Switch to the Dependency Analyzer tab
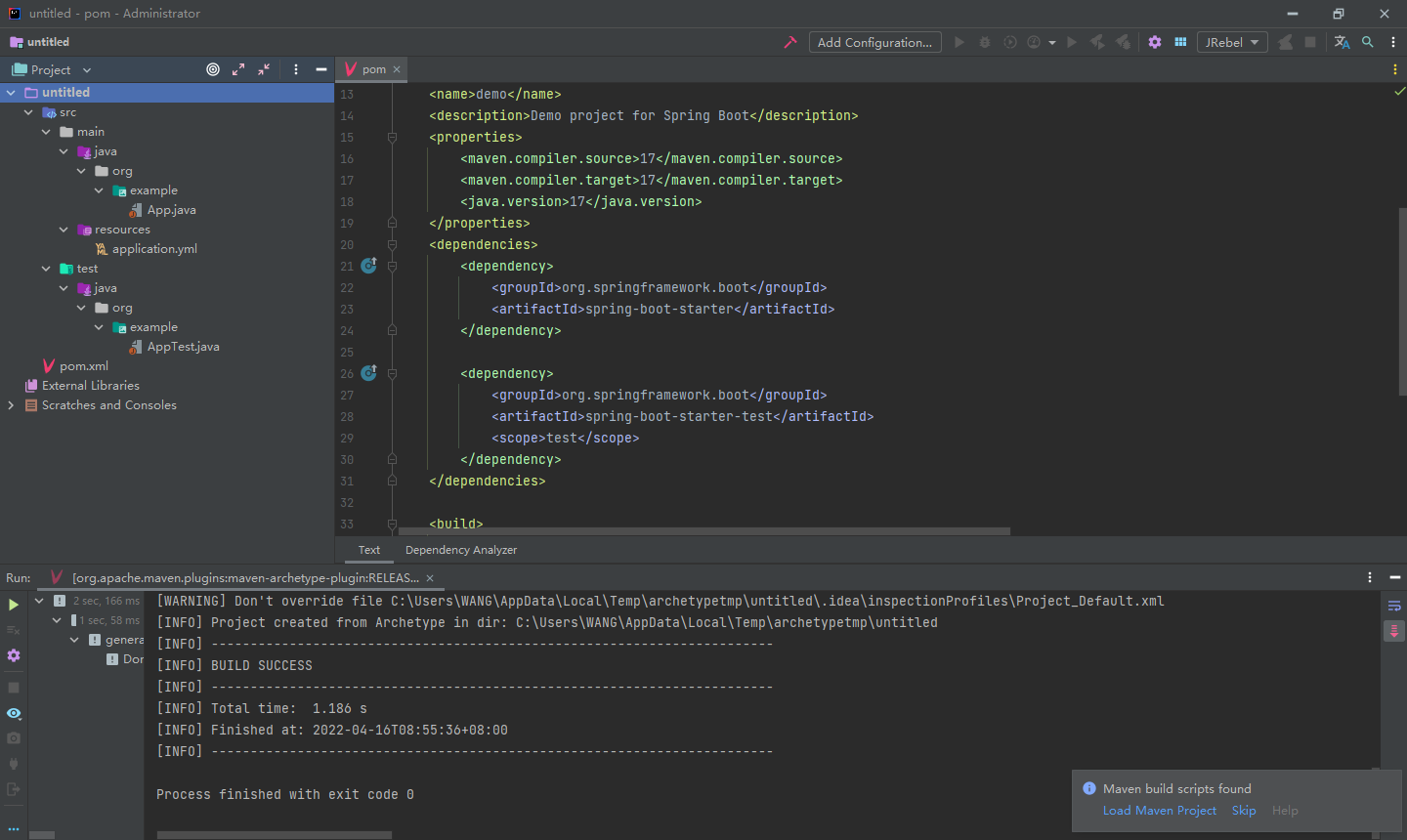 tap(461, 550)
